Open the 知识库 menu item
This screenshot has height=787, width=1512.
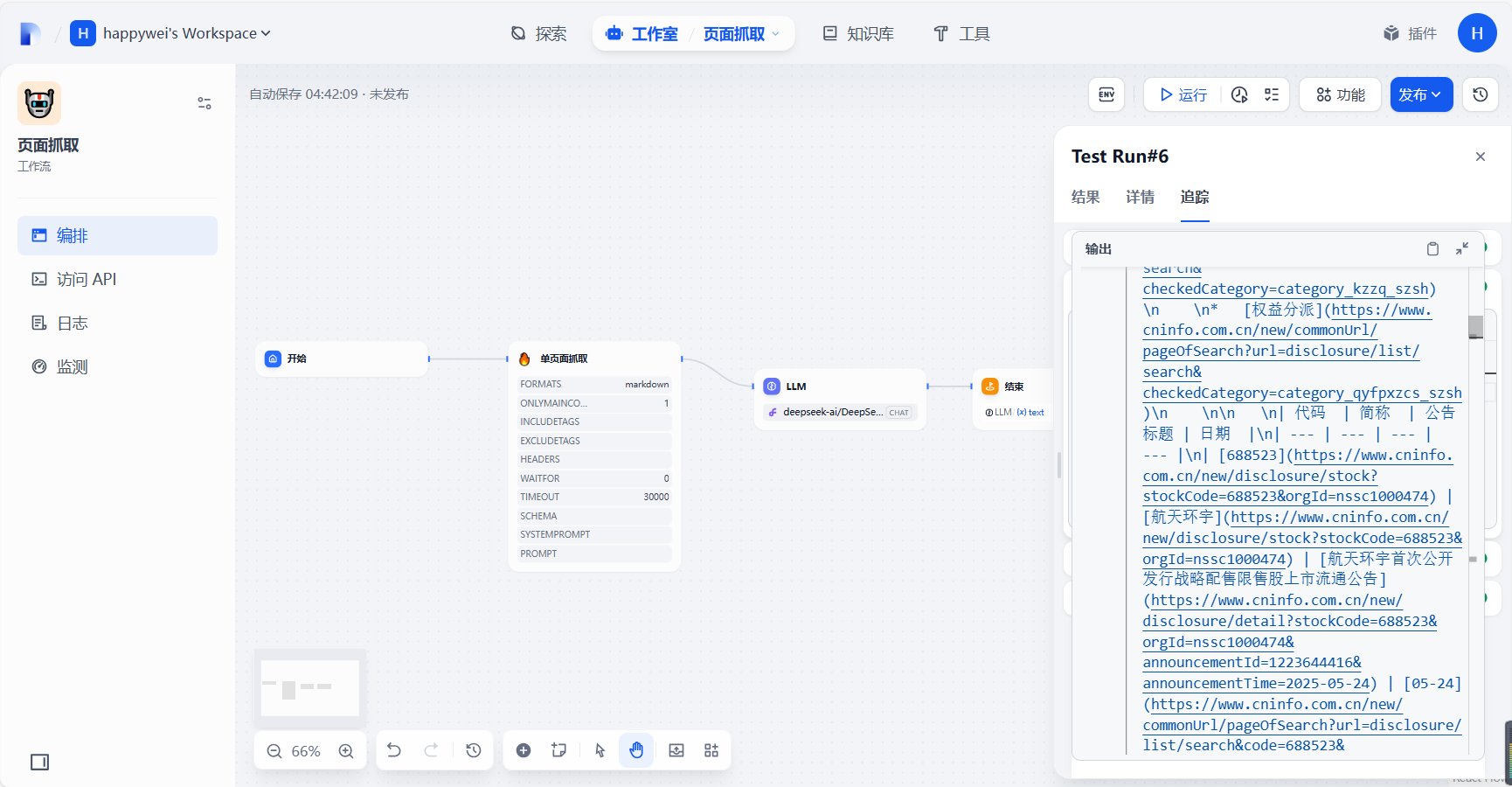coord(859,33)
